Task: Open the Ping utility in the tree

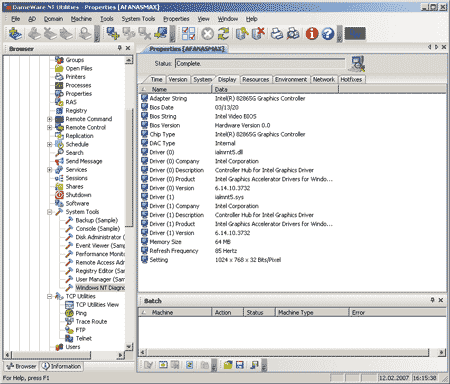Action: [x=81, y=313]
